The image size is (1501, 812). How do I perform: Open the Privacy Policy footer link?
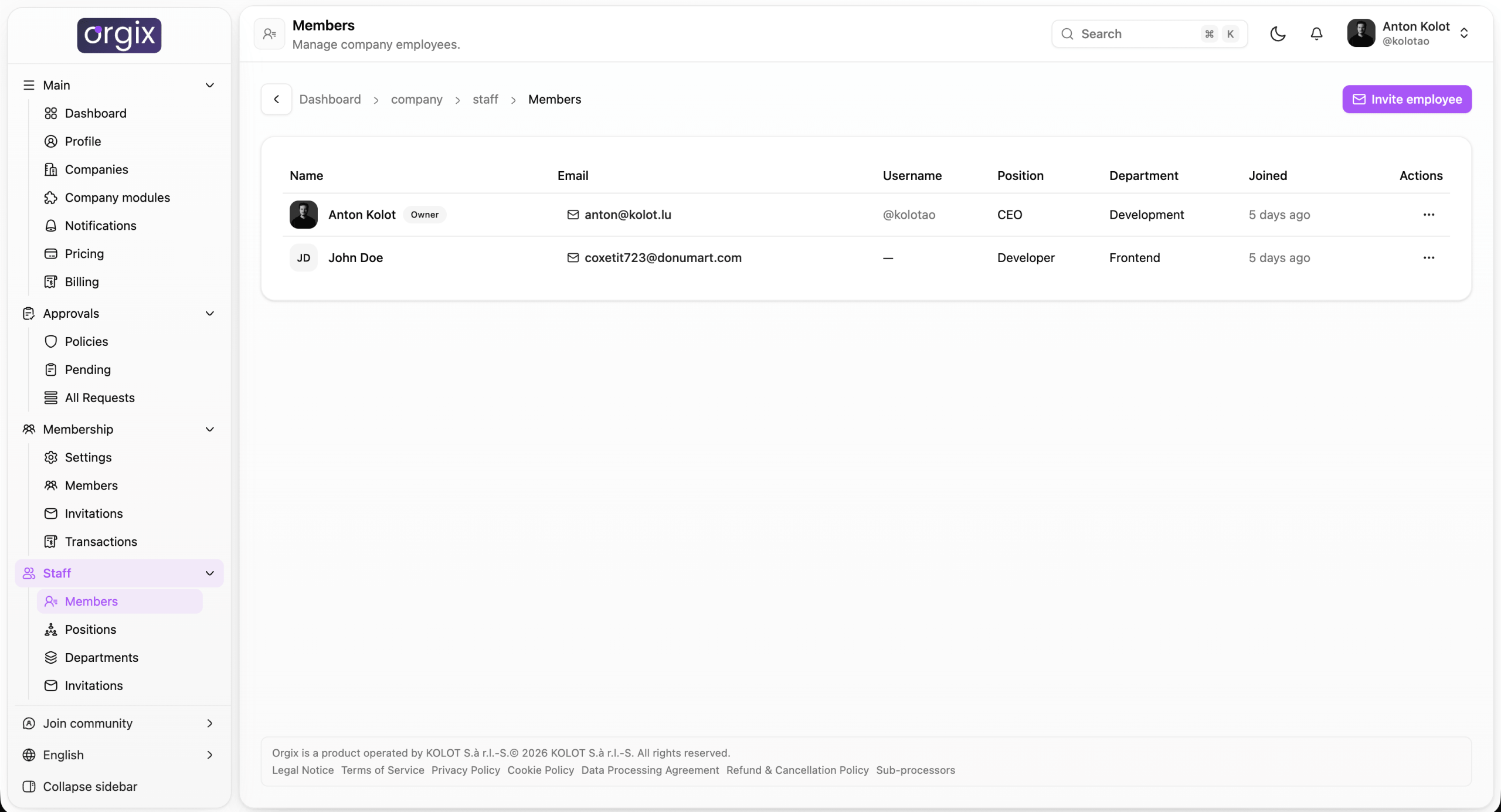[x=466, y=770]
